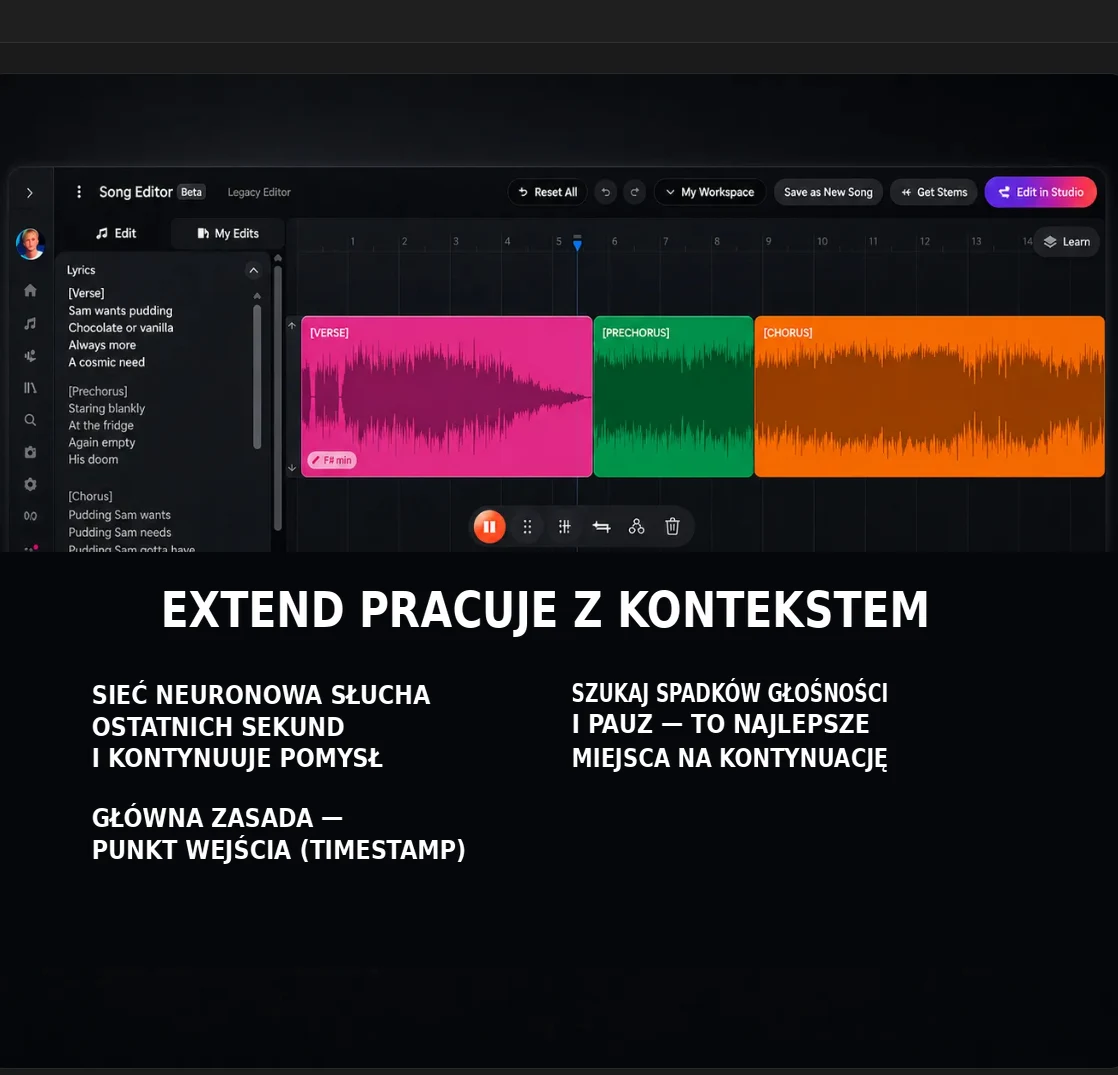The height and width of the screenshot is (1075, 1118).
Task: Open the three-dot menu beside Song Editor
Action: point(79,192)
